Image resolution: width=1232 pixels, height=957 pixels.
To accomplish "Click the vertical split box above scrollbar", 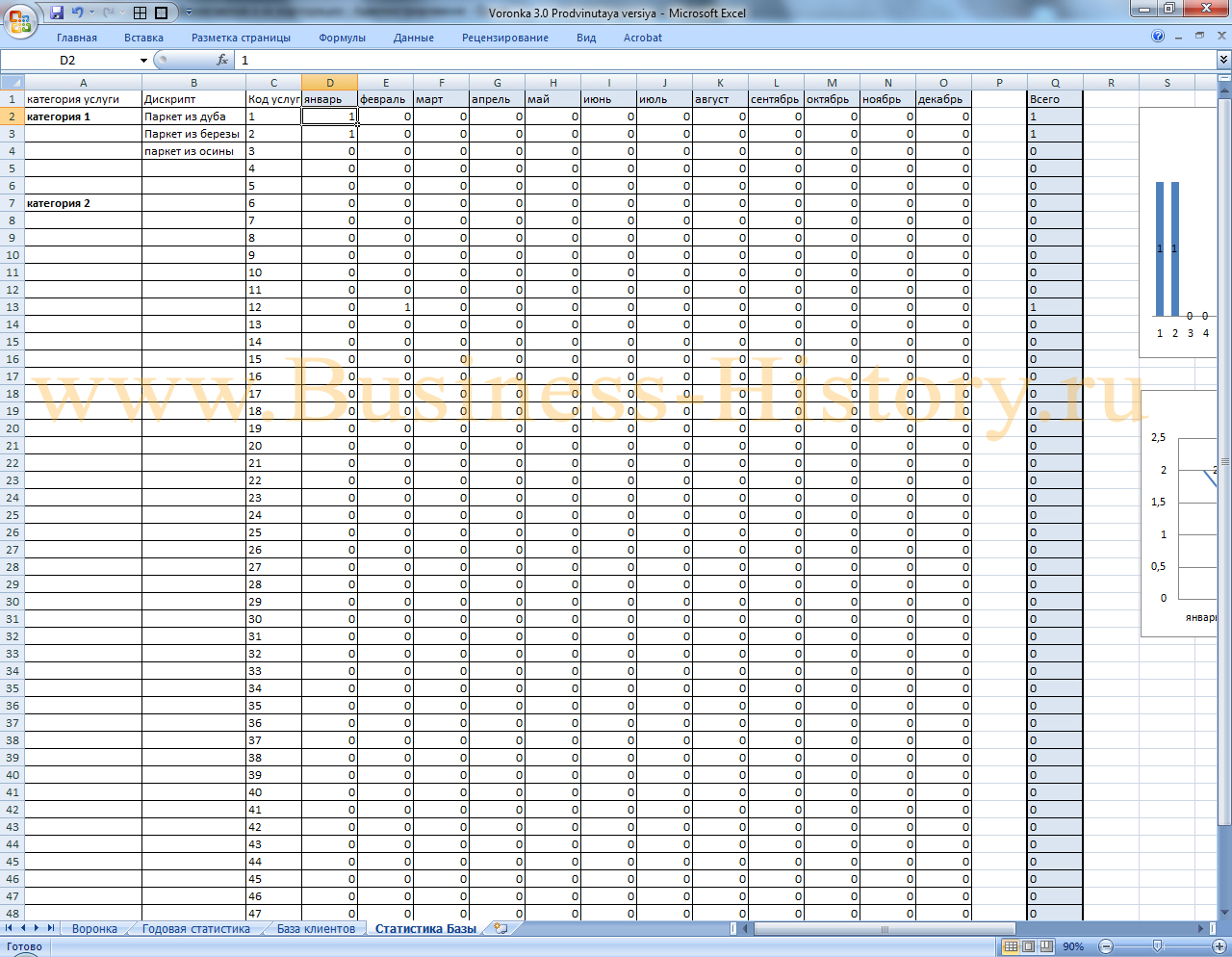I will pos(1224,79).
